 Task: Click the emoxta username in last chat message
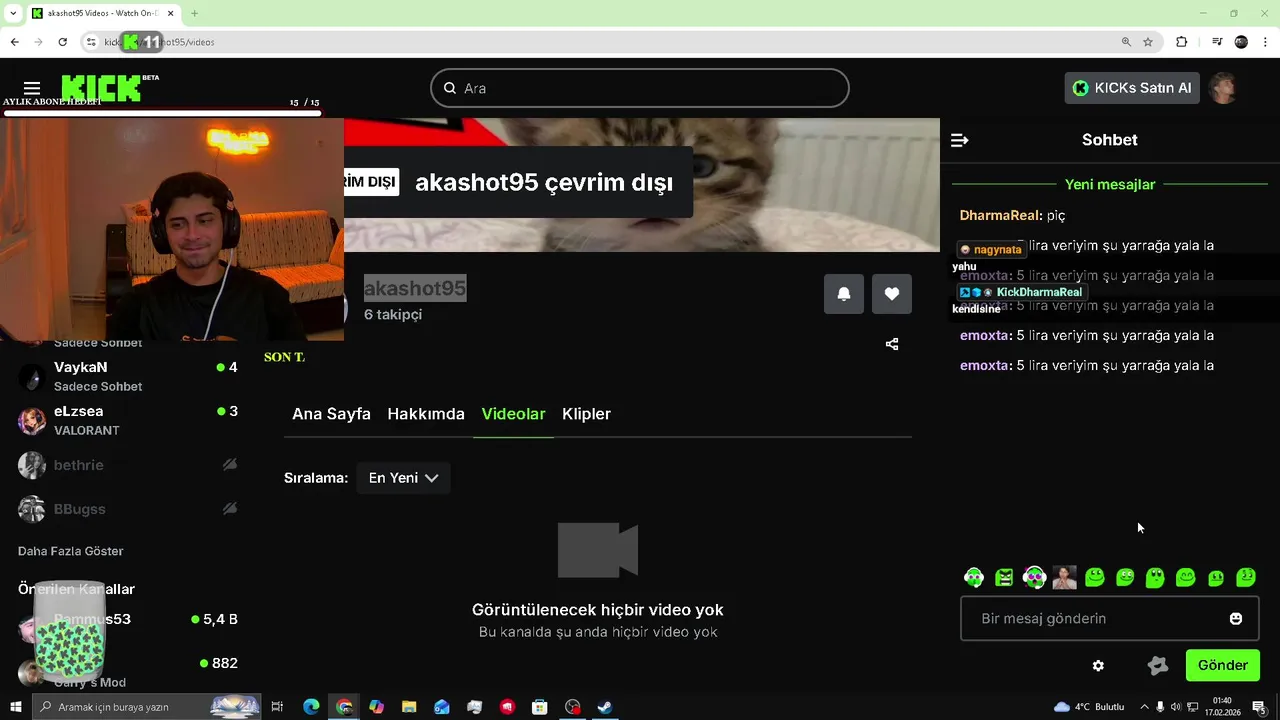click(984, 365)
